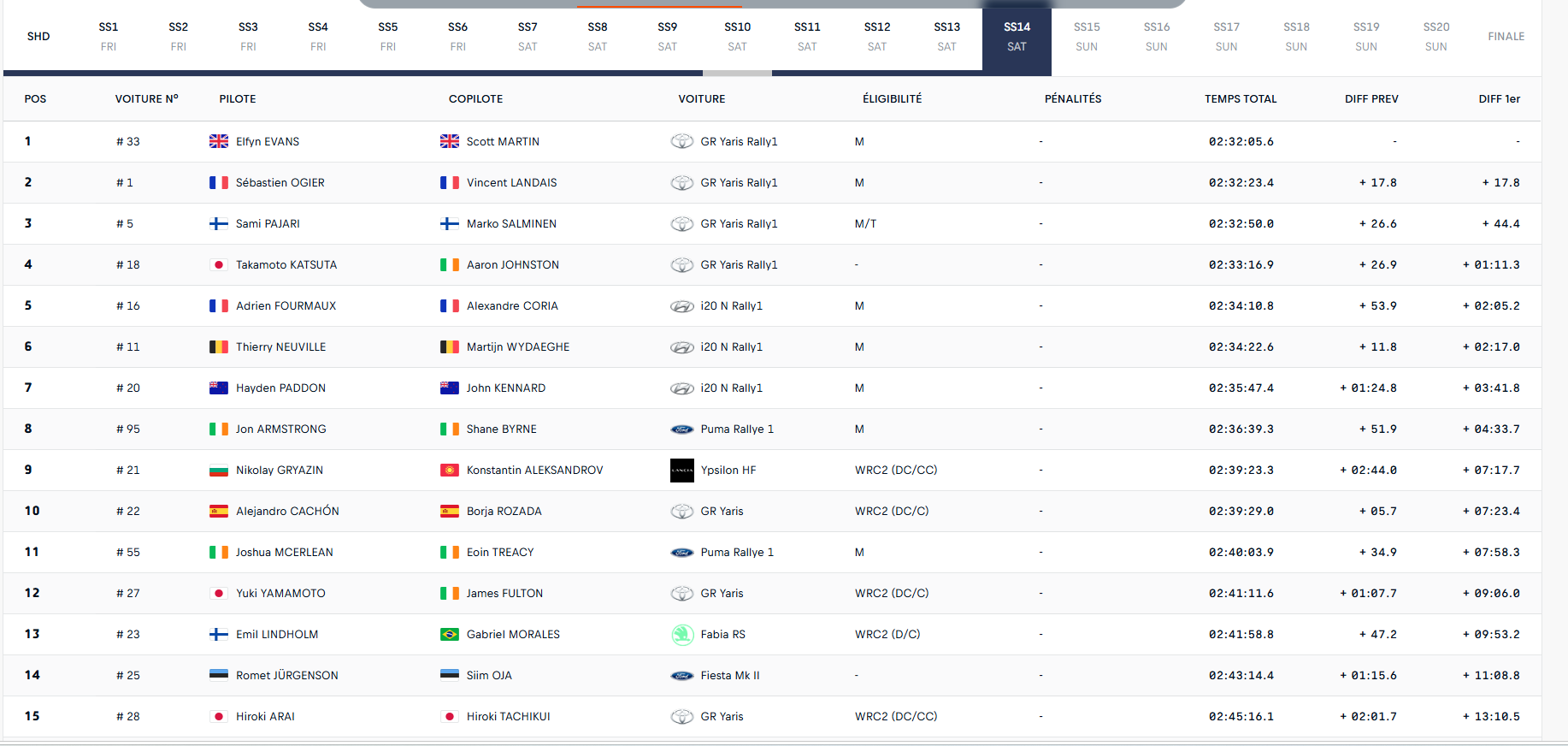Click the UK flag beside Elfyn EVANS
This screenshot has width=1568, height=746.
coord(219,141)
